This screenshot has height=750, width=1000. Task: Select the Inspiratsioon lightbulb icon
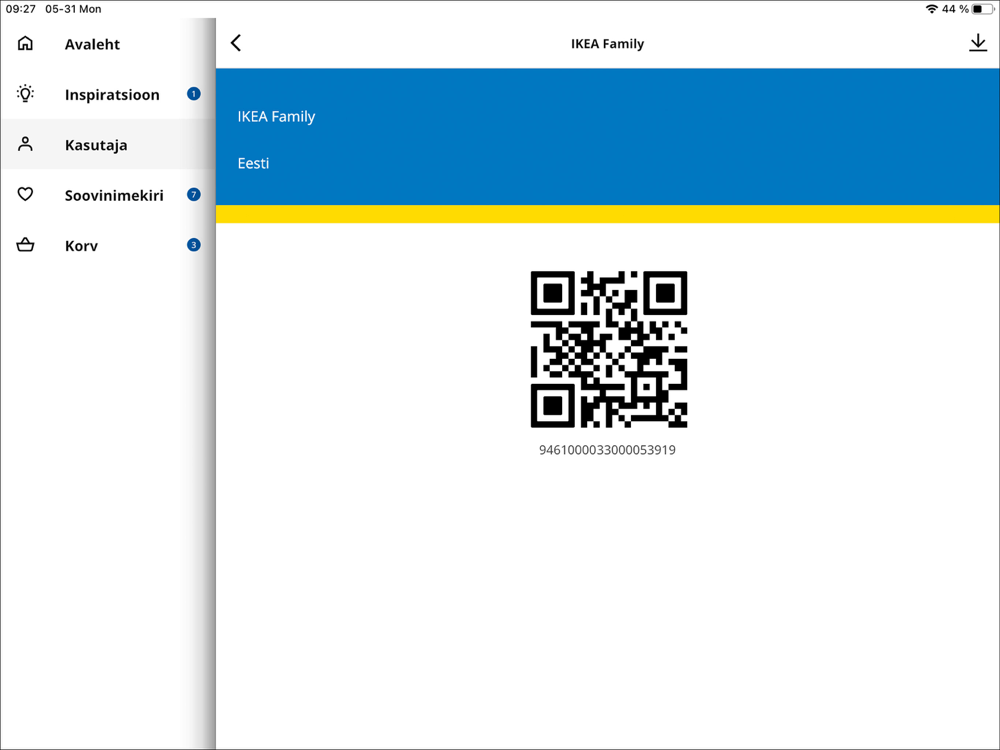26,94
